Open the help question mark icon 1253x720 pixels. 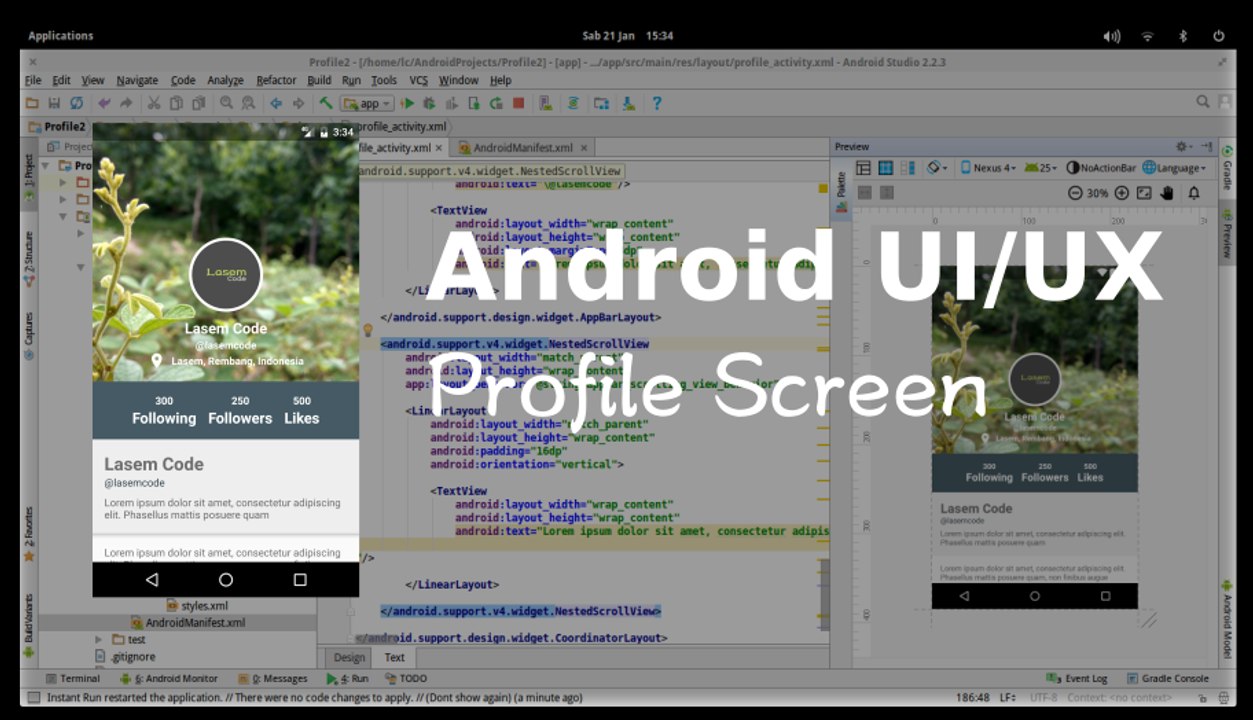pos(656,103)
